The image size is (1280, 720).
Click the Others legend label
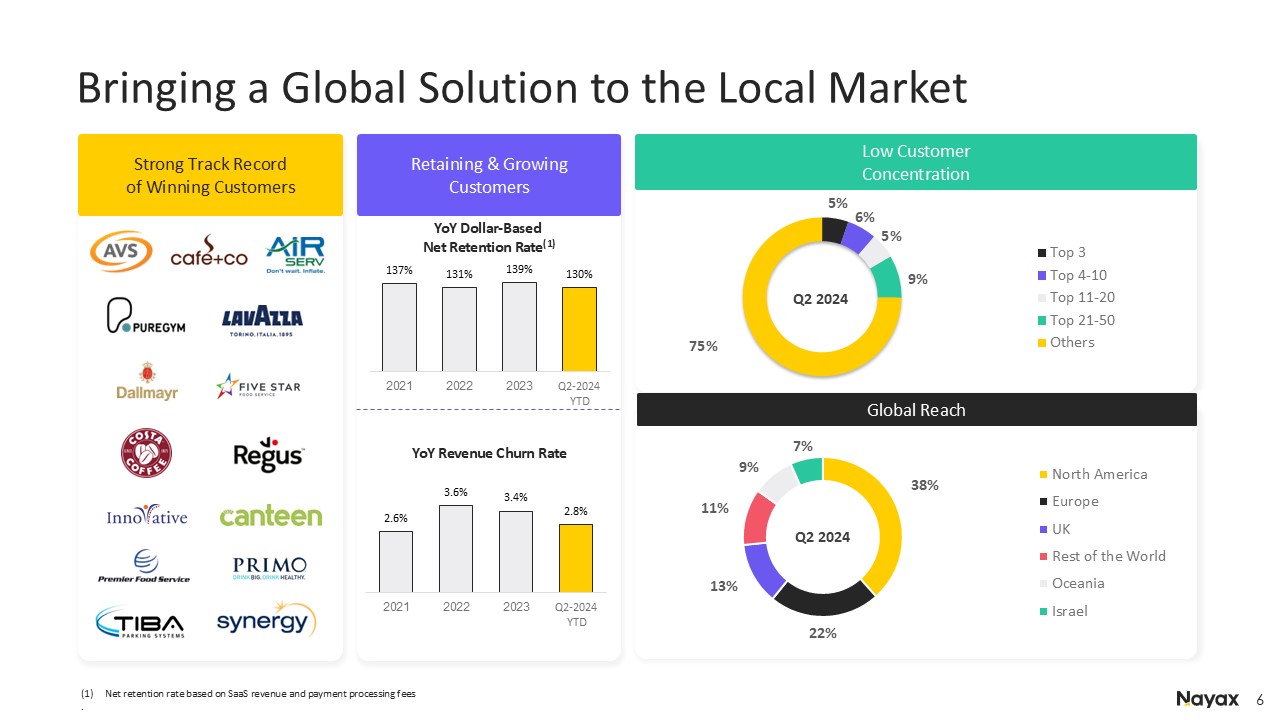click(x=1073, y=342)
